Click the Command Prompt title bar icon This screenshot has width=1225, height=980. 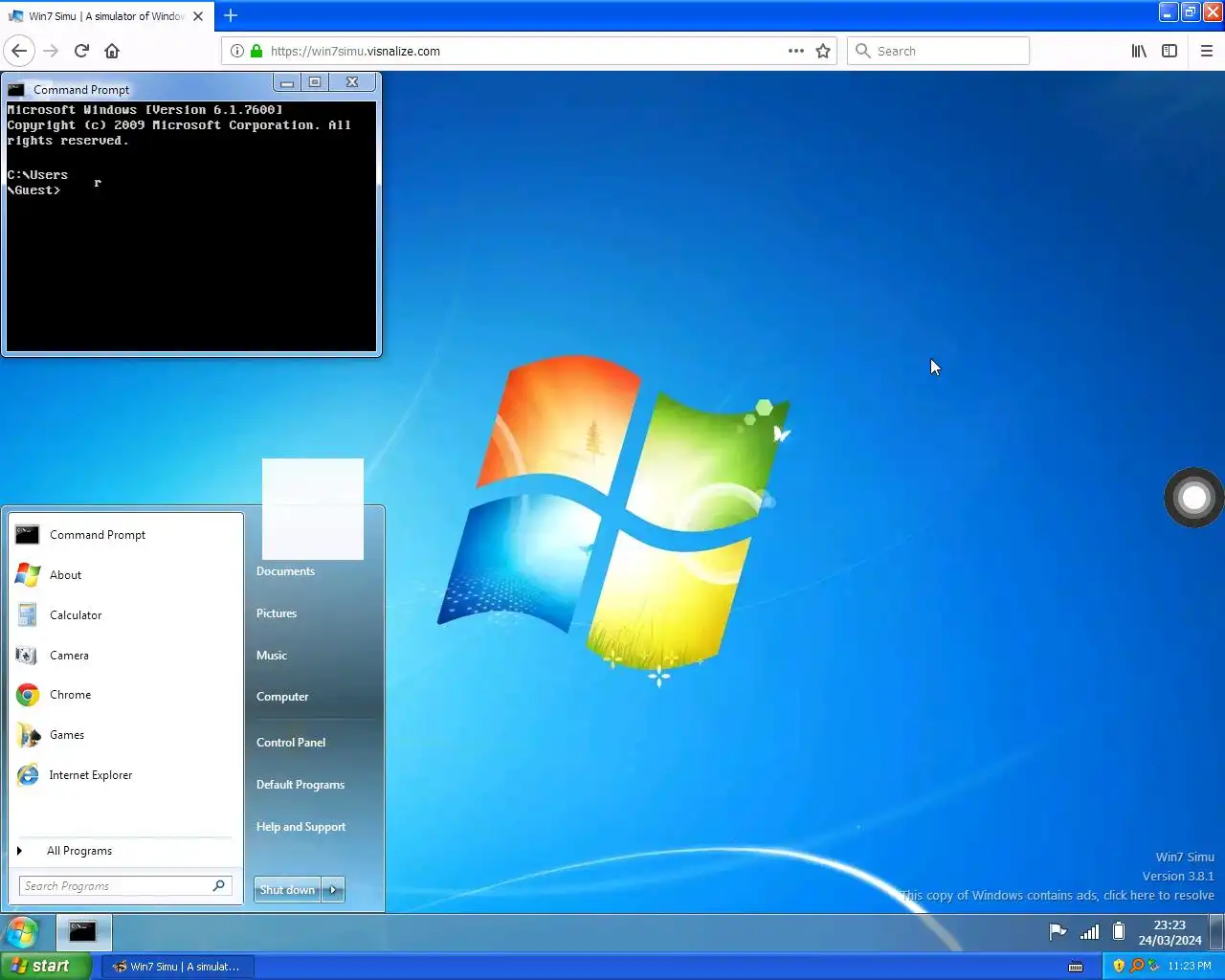pos(15,90)
